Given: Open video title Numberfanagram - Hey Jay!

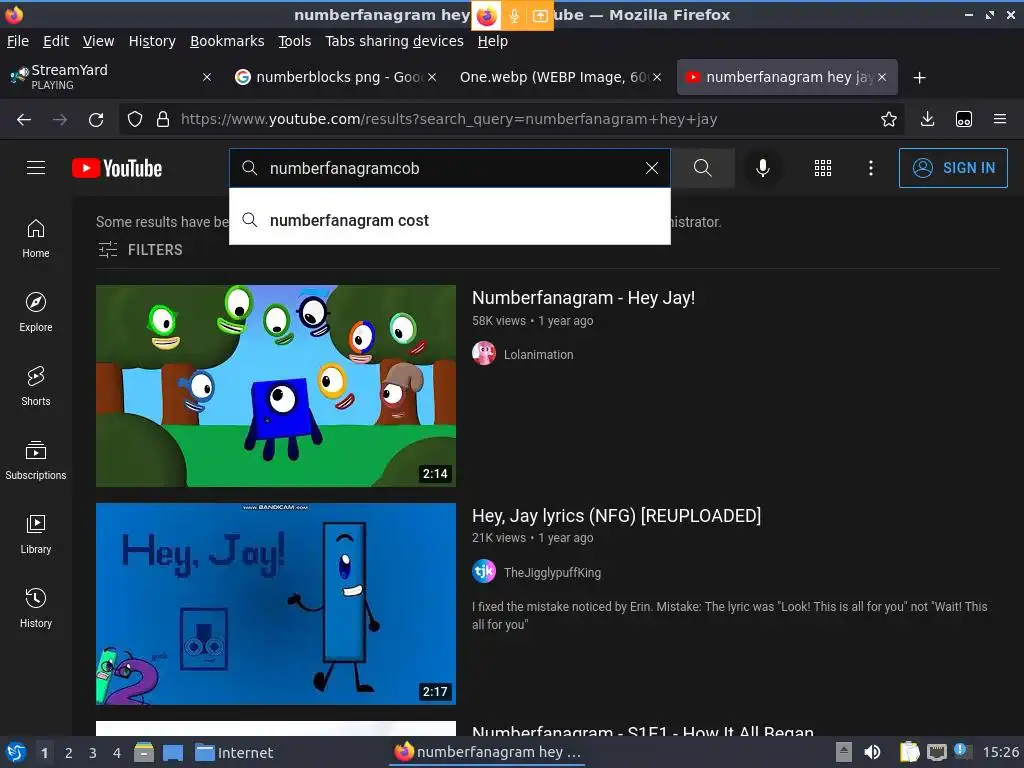Looking at the screenshot, I should click(583, 298).
